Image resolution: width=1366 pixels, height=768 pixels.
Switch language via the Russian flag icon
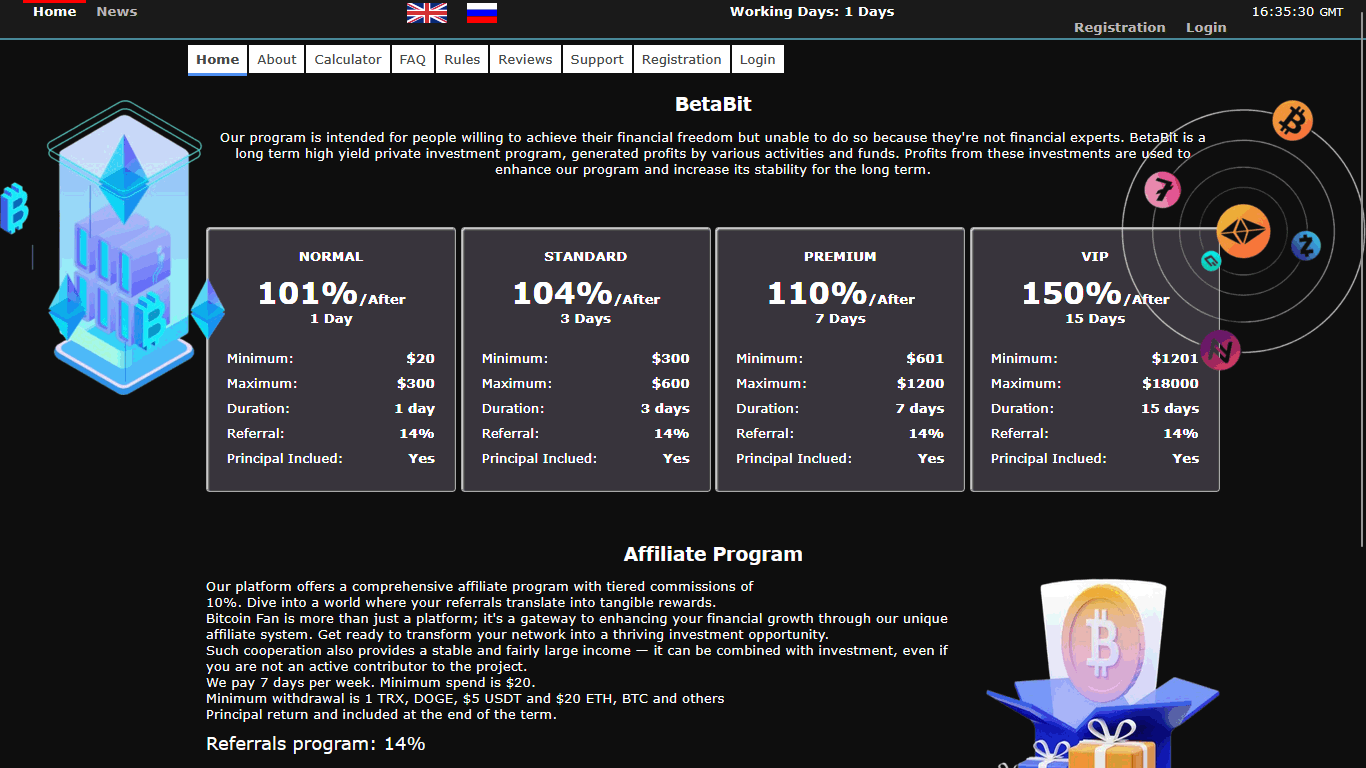tap(482, 13)
